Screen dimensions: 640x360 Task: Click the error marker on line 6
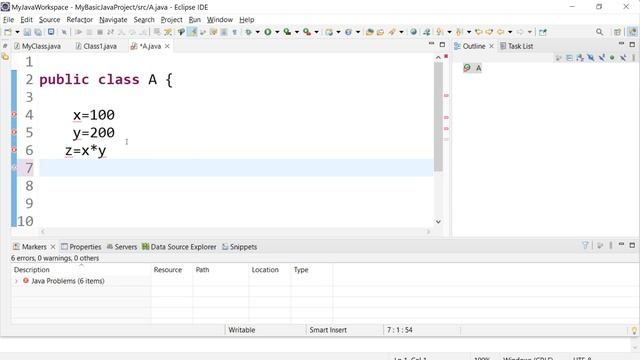tap(14, 150)
